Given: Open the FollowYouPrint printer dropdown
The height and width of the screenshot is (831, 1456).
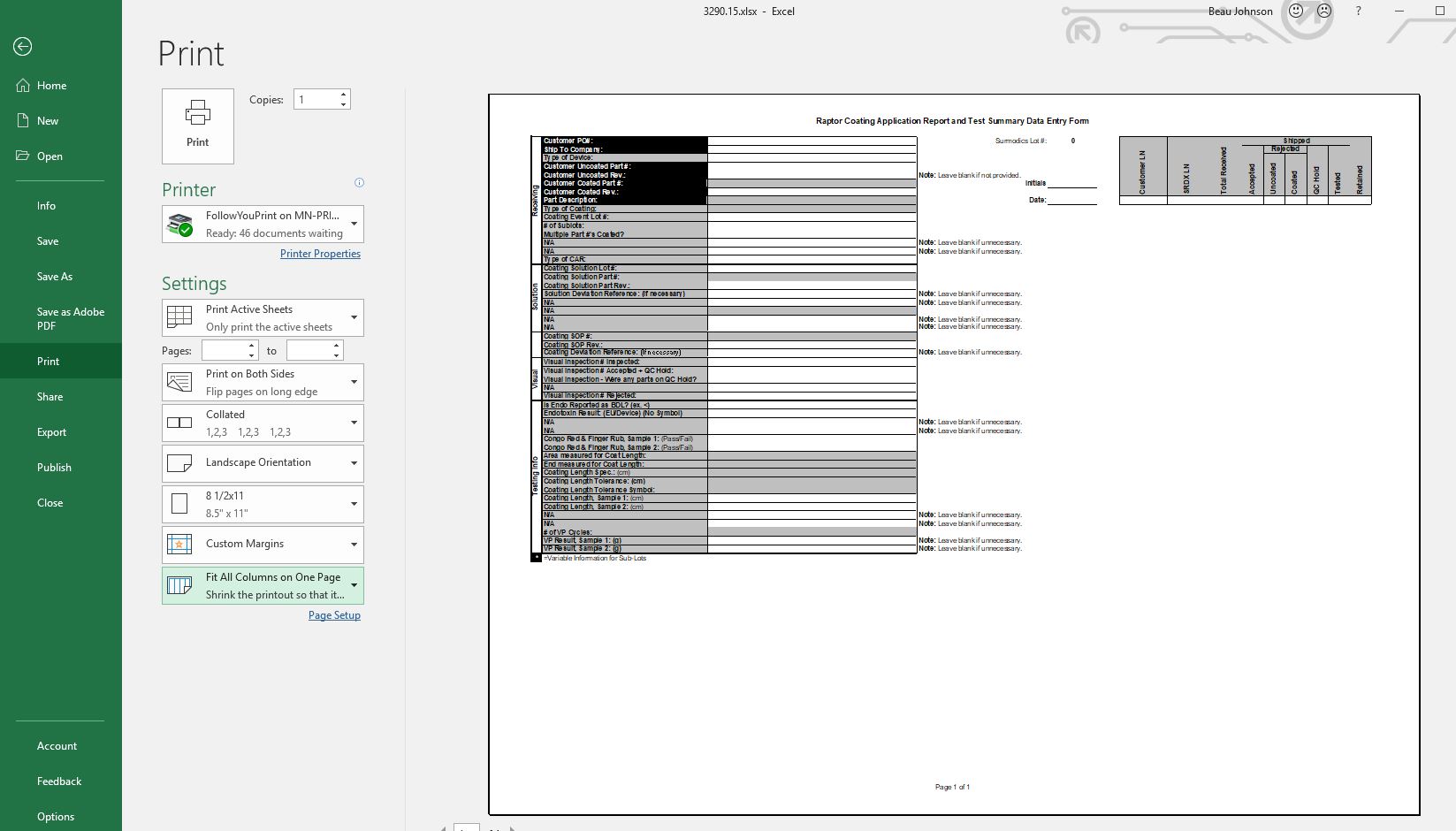Looking at the screenshot, I should [263, 225].
